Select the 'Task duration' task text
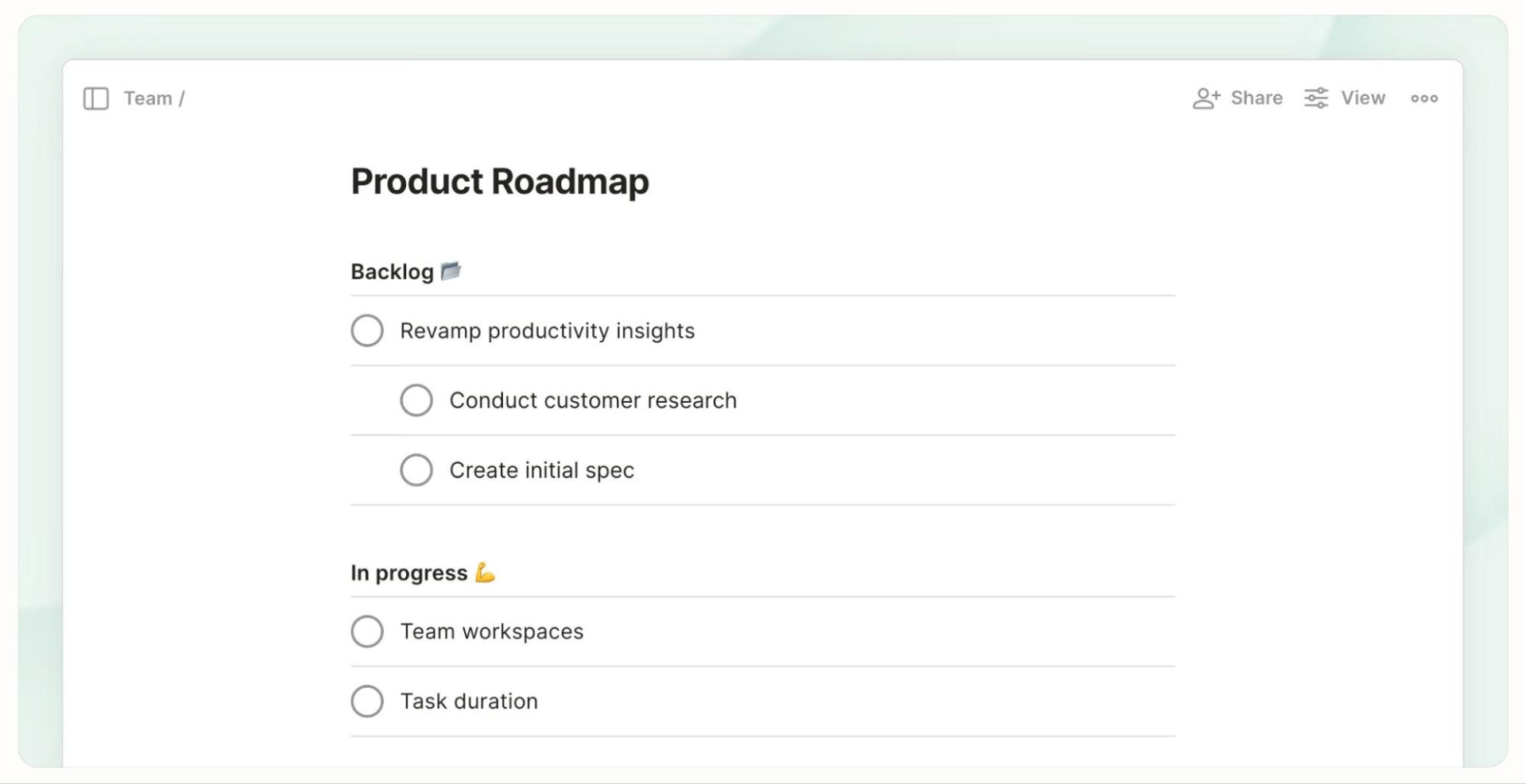1526x784 pixels. (469, 702)
